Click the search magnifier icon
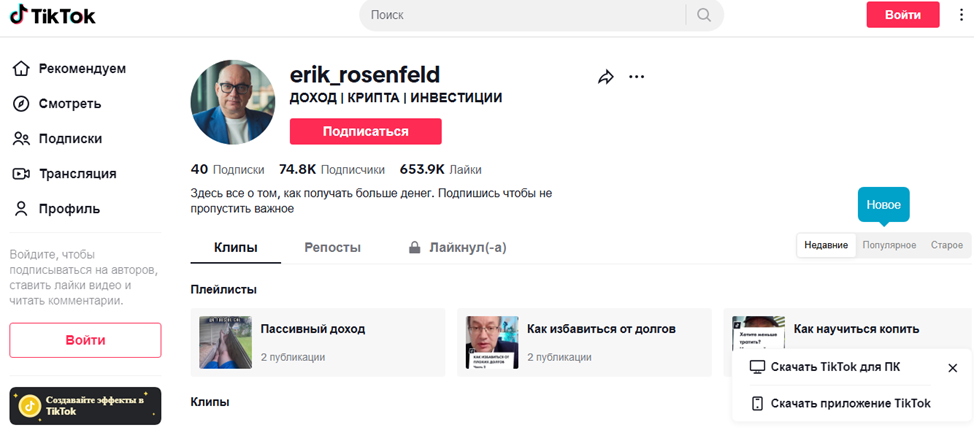Image resolution: width=974 pixels, height=433 pixels. (704, 15)
